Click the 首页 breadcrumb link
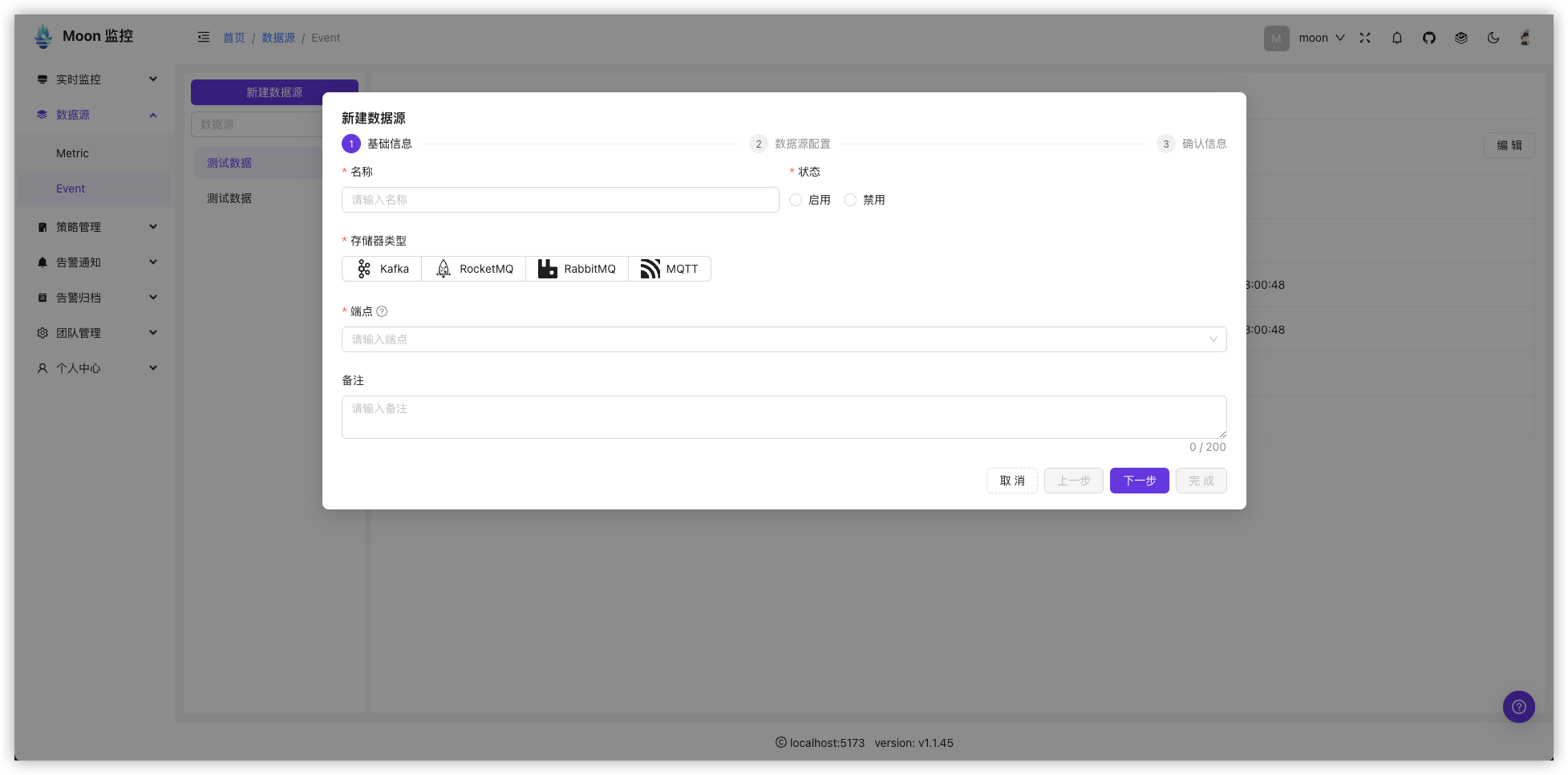The width and height of the screenshot is (1568, 775). click(x=234, y=38)
